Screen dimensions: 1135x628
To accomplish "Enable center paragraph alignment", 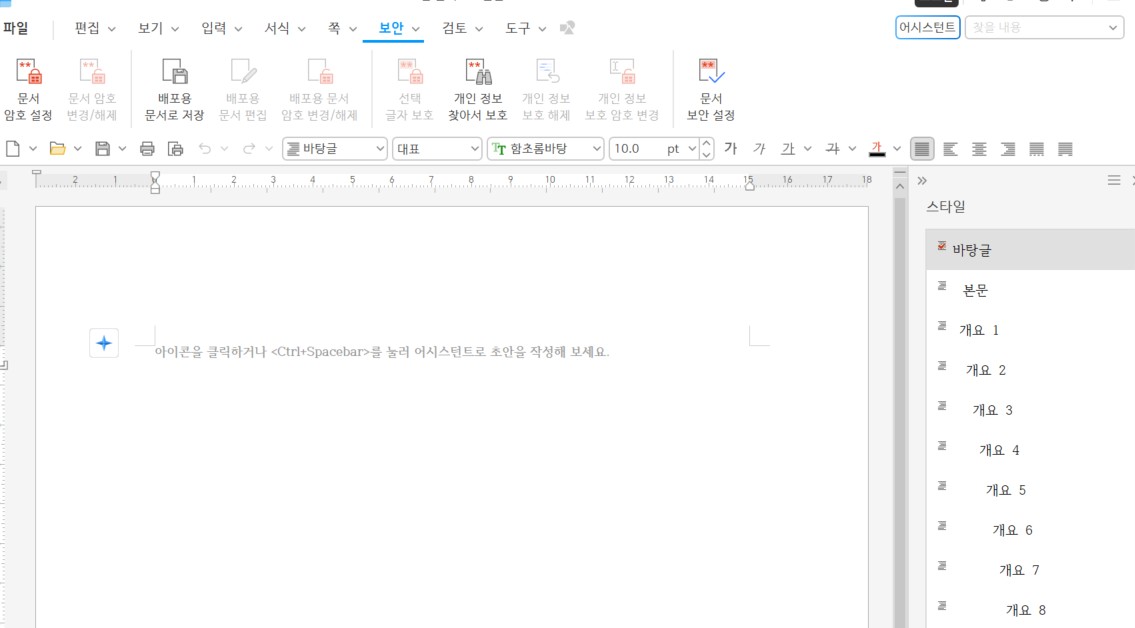I will [979, 149].
